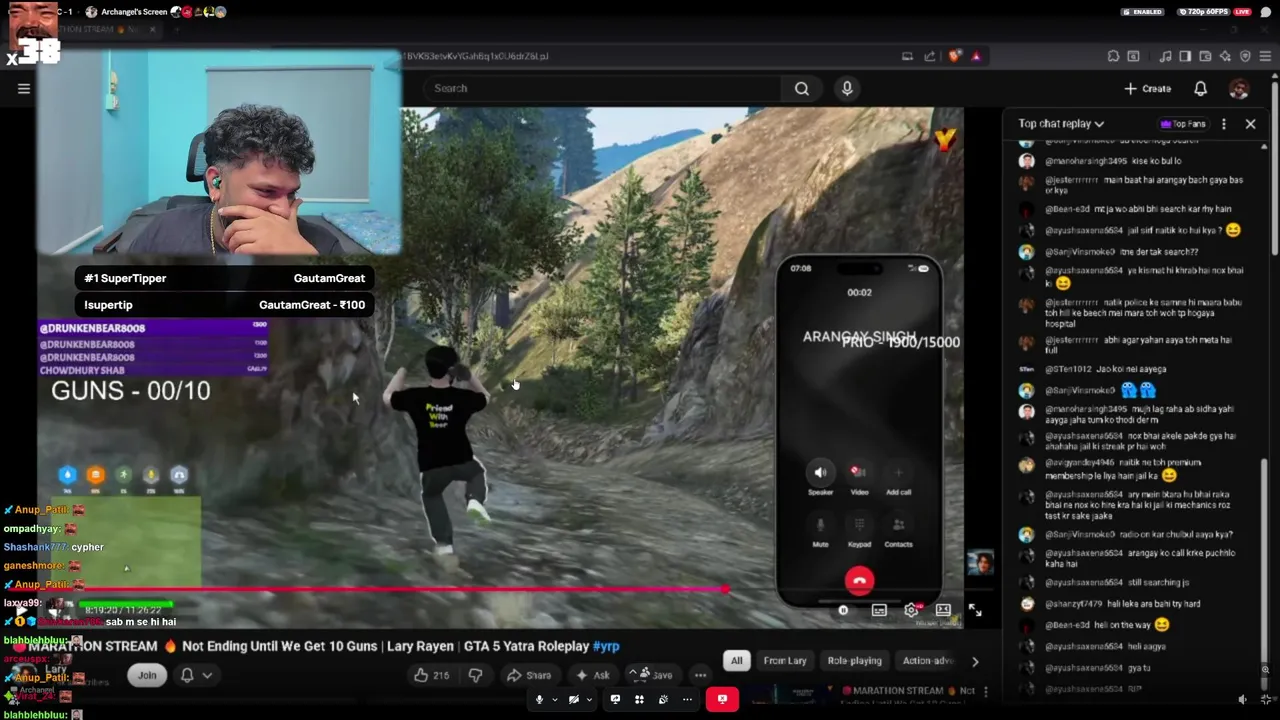The width and height of the screenshot is (1280, 720).
Task: Open the browser wallet icon
Action: coord(1205,56)
